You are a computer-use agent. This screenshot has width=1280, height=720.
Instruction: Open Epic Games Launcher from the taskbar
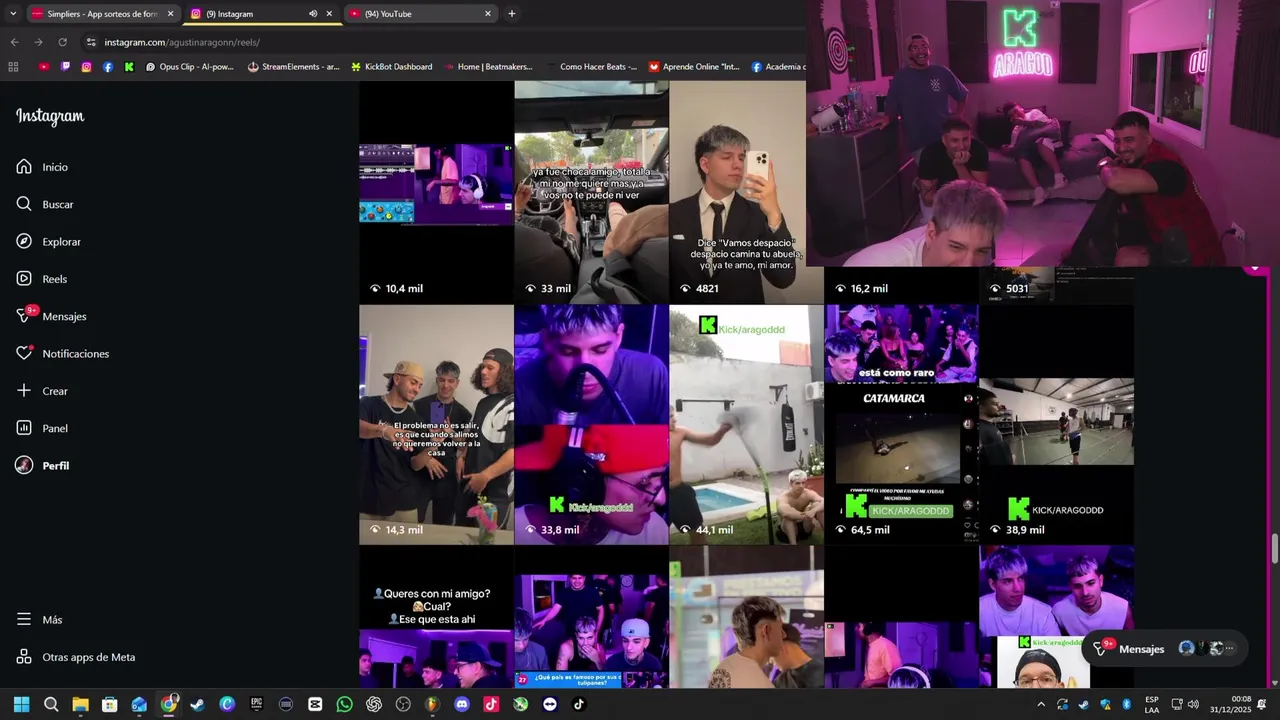[x=256, y=704]
